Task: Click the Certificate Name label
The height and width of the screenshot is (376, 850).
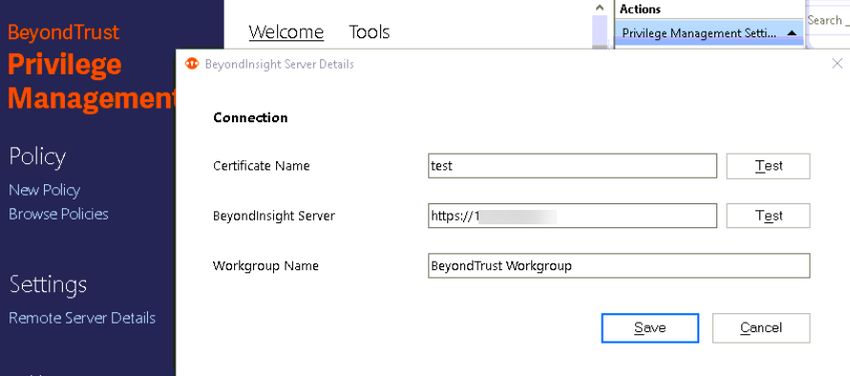Action: [261, 166]
